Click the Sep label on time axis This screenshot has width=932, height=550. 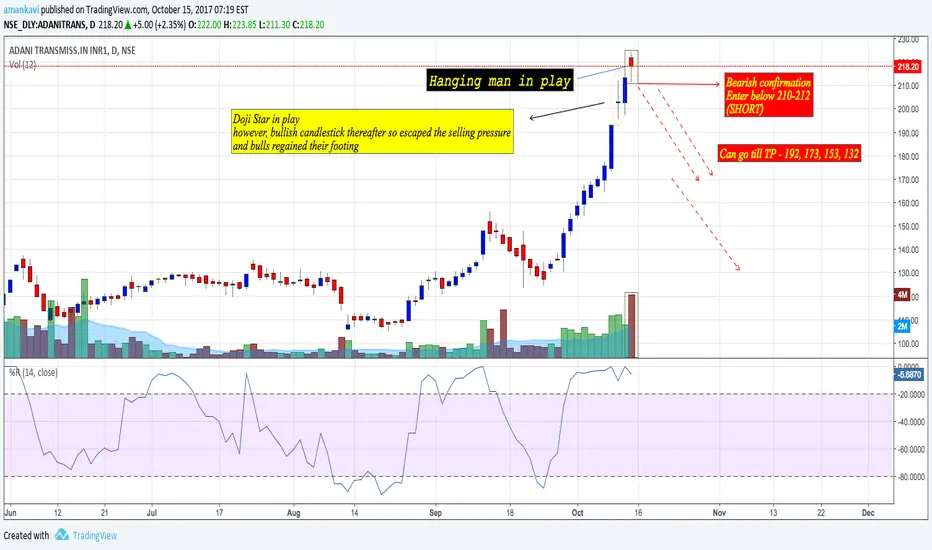coord(436,513)
